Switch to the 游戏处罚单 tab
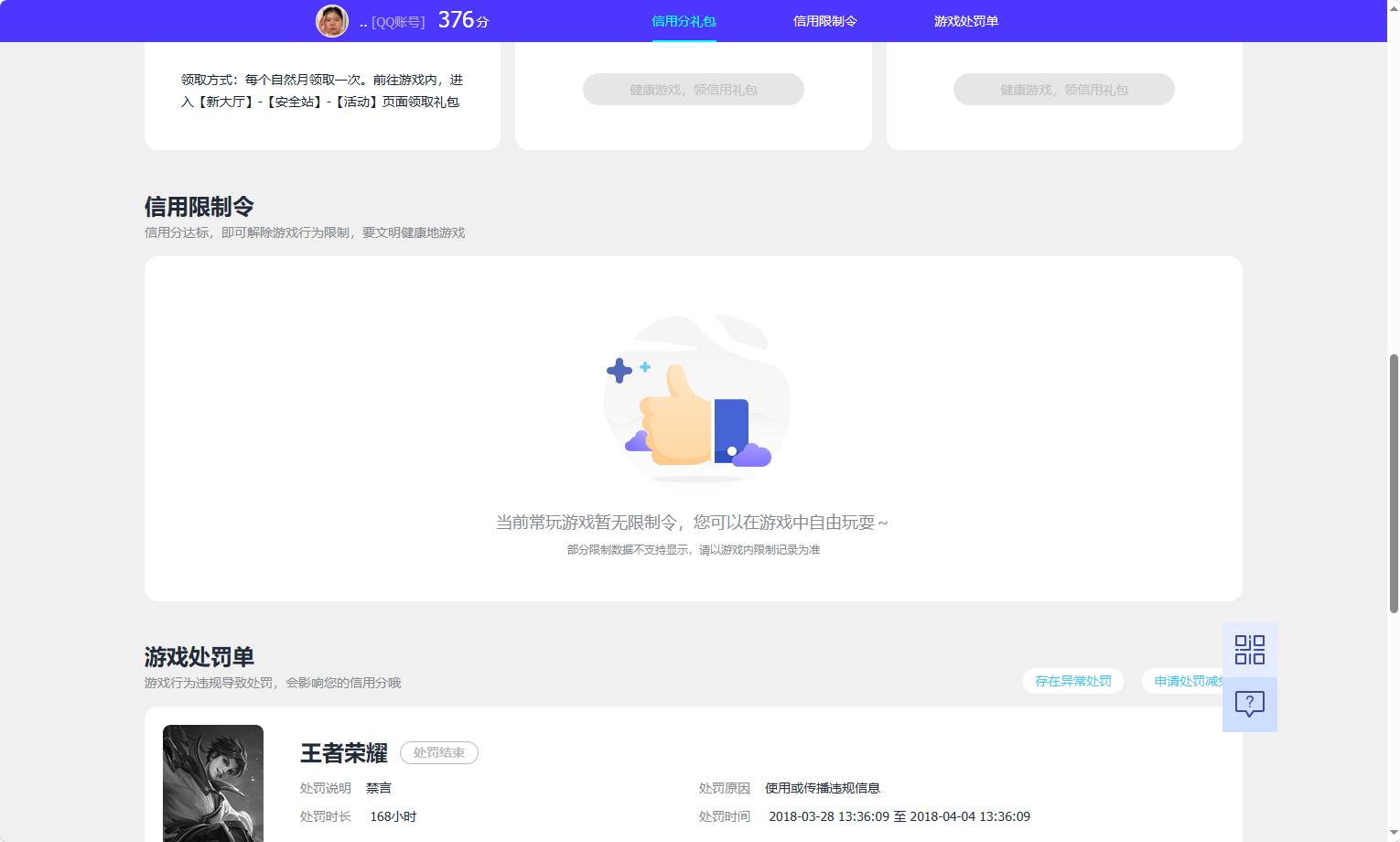Screen dimensions: 1400x842 (x=966, y=21)
